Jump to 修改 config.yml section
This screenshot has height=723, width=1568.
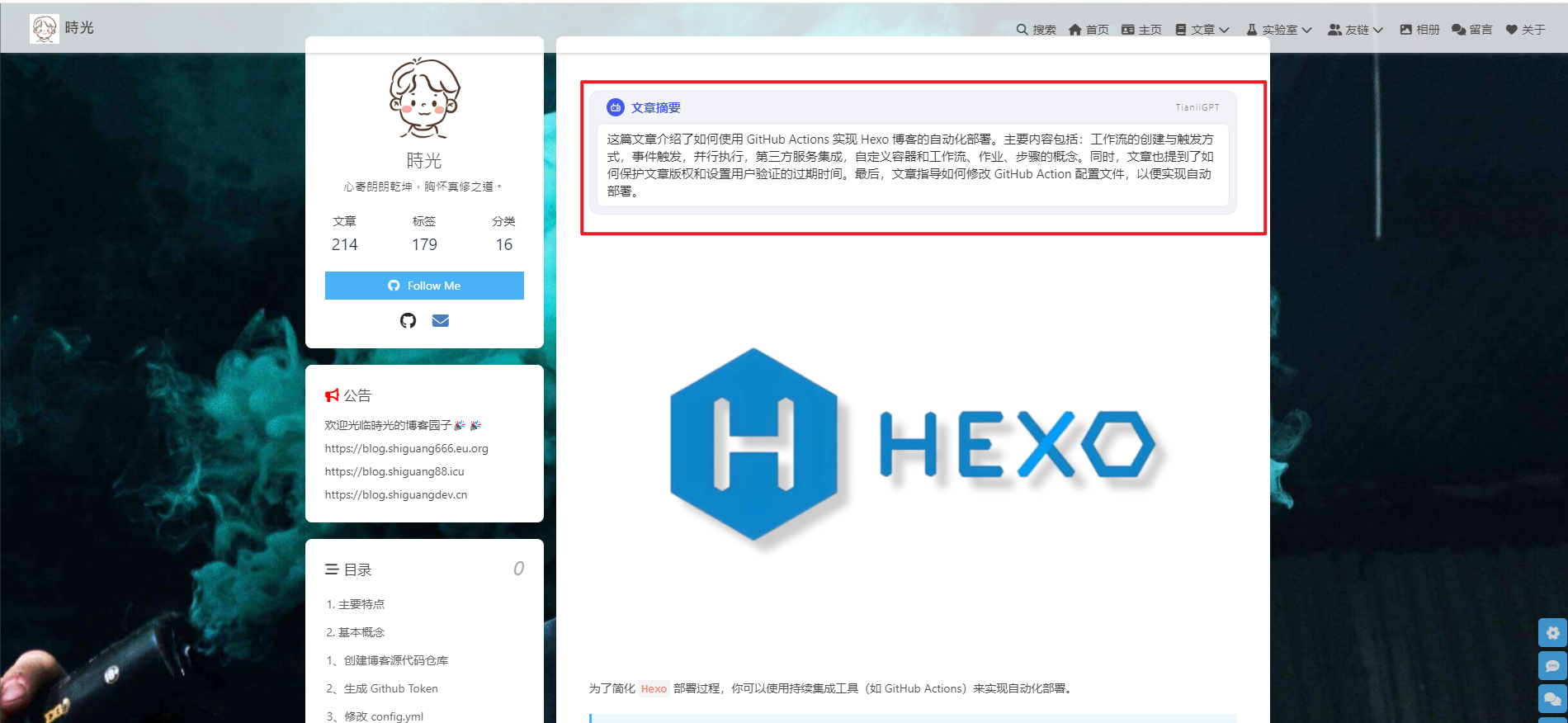(375, 715)
